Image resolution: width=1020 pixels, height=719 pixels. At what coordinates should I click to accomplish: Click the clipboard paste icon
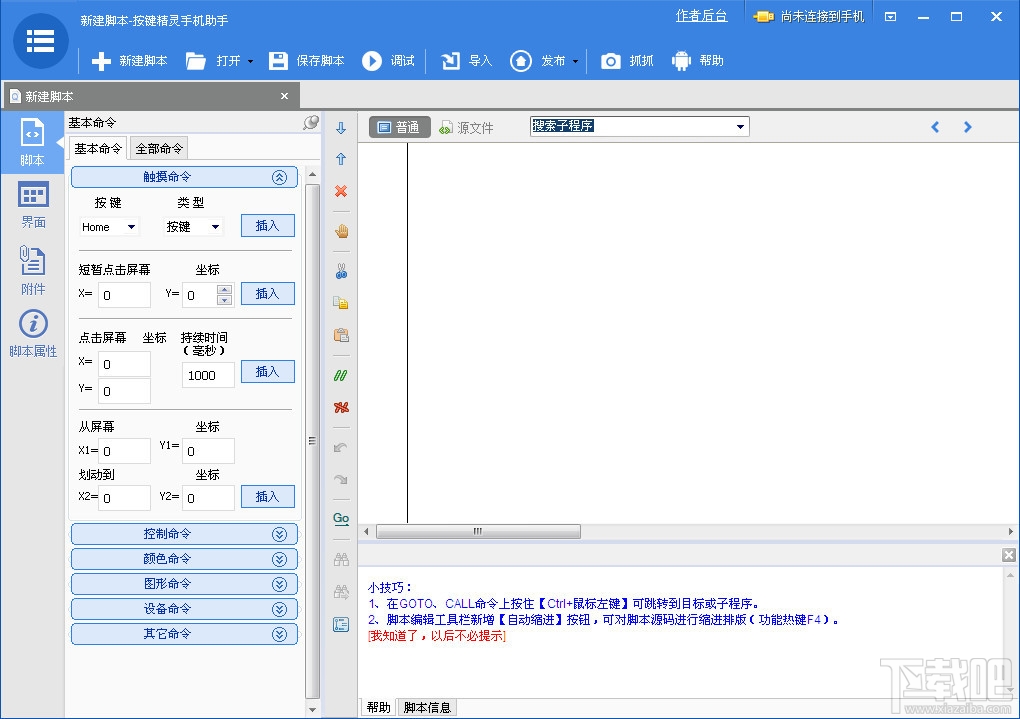pos(341,335)
